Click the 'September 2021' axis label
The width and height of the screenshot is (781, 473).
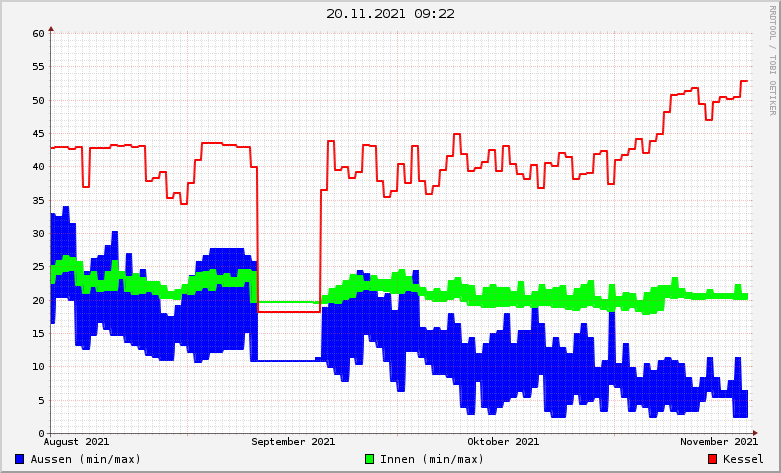click(293, 442)
